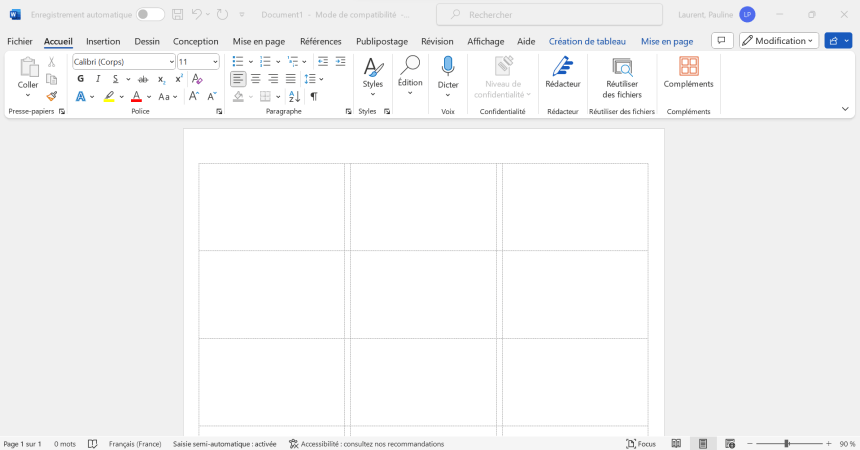Apply text effects with the blue A
This screenshot has height=450, width=860.
[x=81, y=97]
